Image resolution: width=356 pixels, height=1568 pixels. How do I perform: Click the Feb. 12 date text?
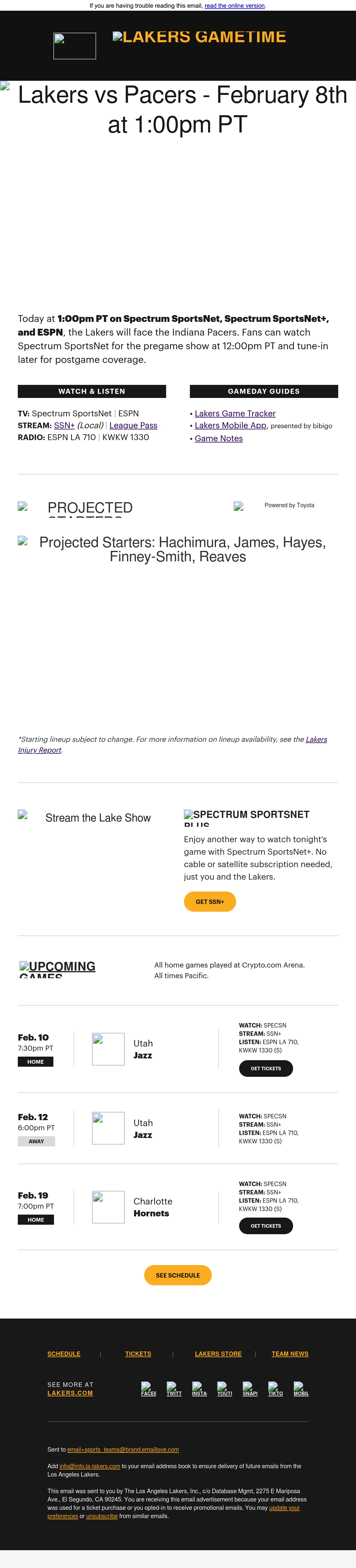pos(33,1117)
